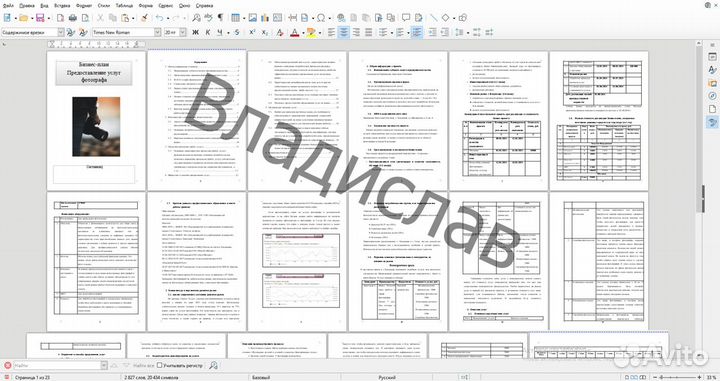Viewport: 720px width, 381px height.
Task: Click the New document icon
Action: pos(7,18)
